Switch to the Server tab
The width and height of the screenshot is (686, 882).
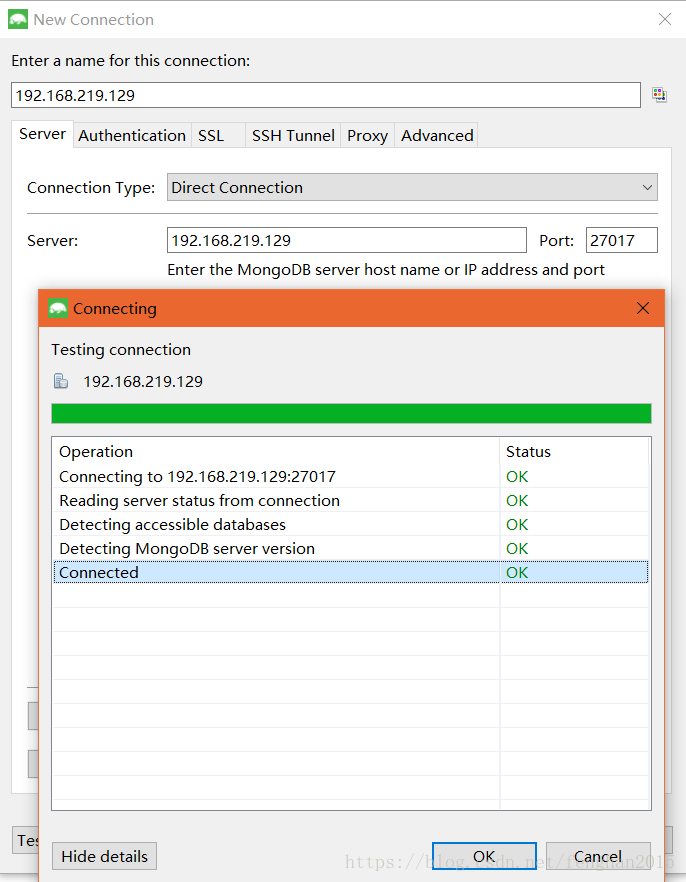click(42, 134)
